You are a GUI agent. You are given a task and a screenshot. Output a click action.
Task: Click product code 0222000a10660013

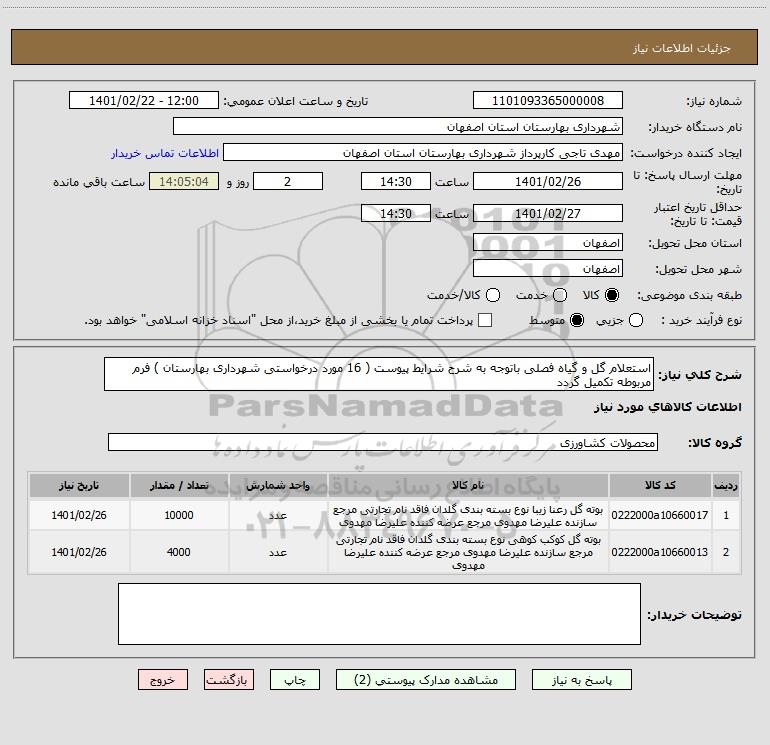click(x=660, y=552)
